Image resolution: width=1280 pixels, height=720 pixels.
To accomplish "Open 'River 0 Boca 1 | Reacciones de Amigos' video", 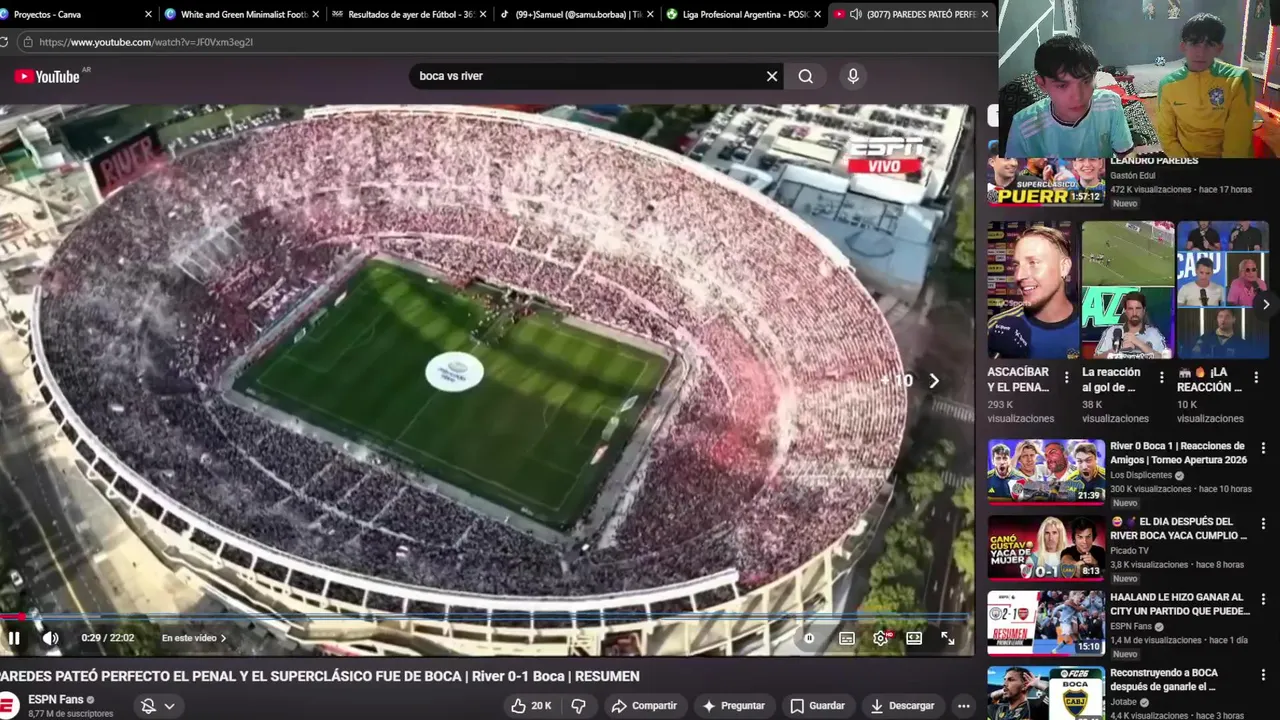I will coord(1178,453).
